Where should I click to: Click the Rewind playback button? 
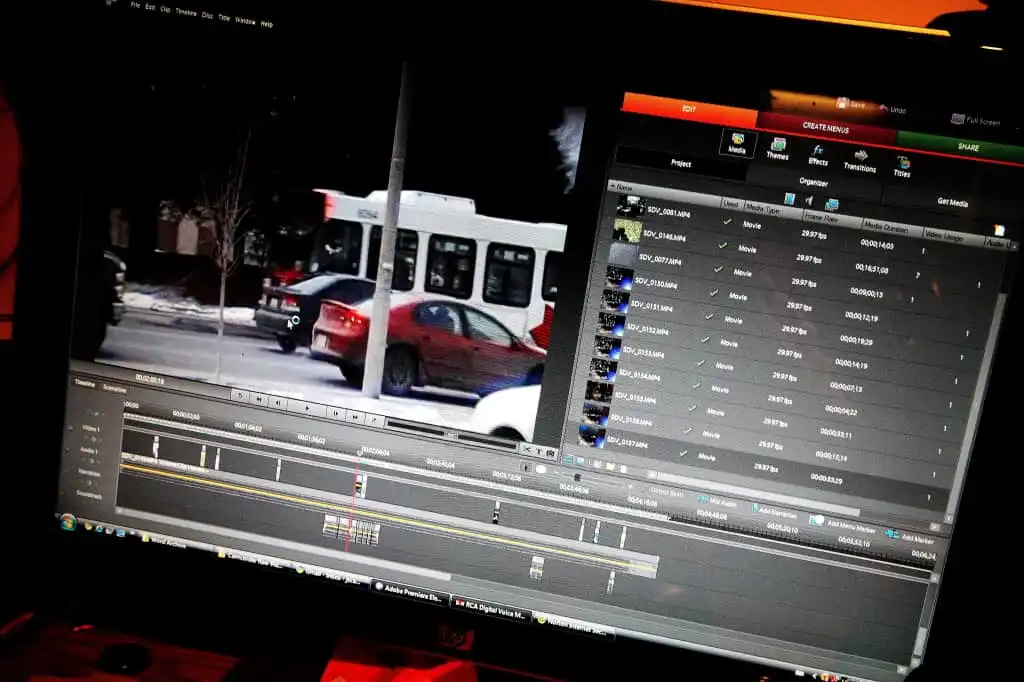(x=259, y=399)
